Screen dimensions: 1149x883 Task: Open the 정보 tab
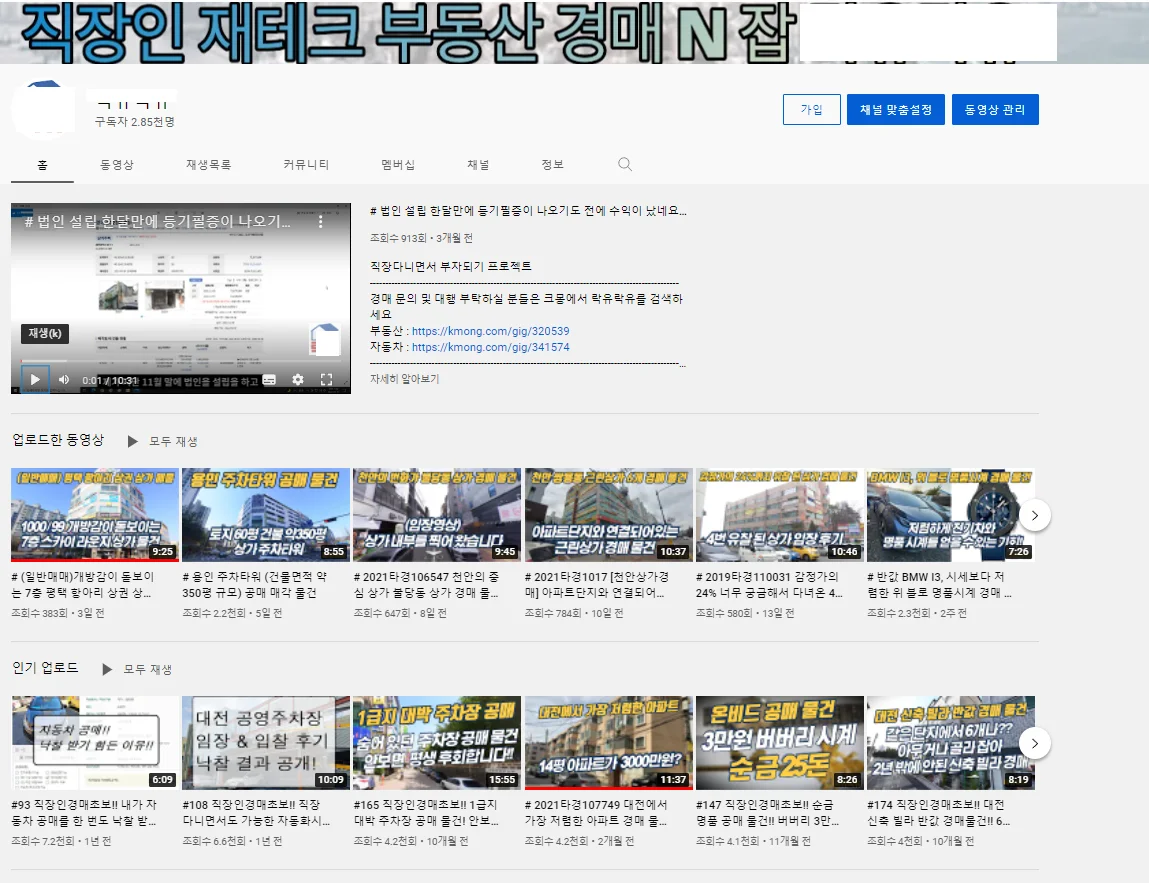(x=553, y=163)
